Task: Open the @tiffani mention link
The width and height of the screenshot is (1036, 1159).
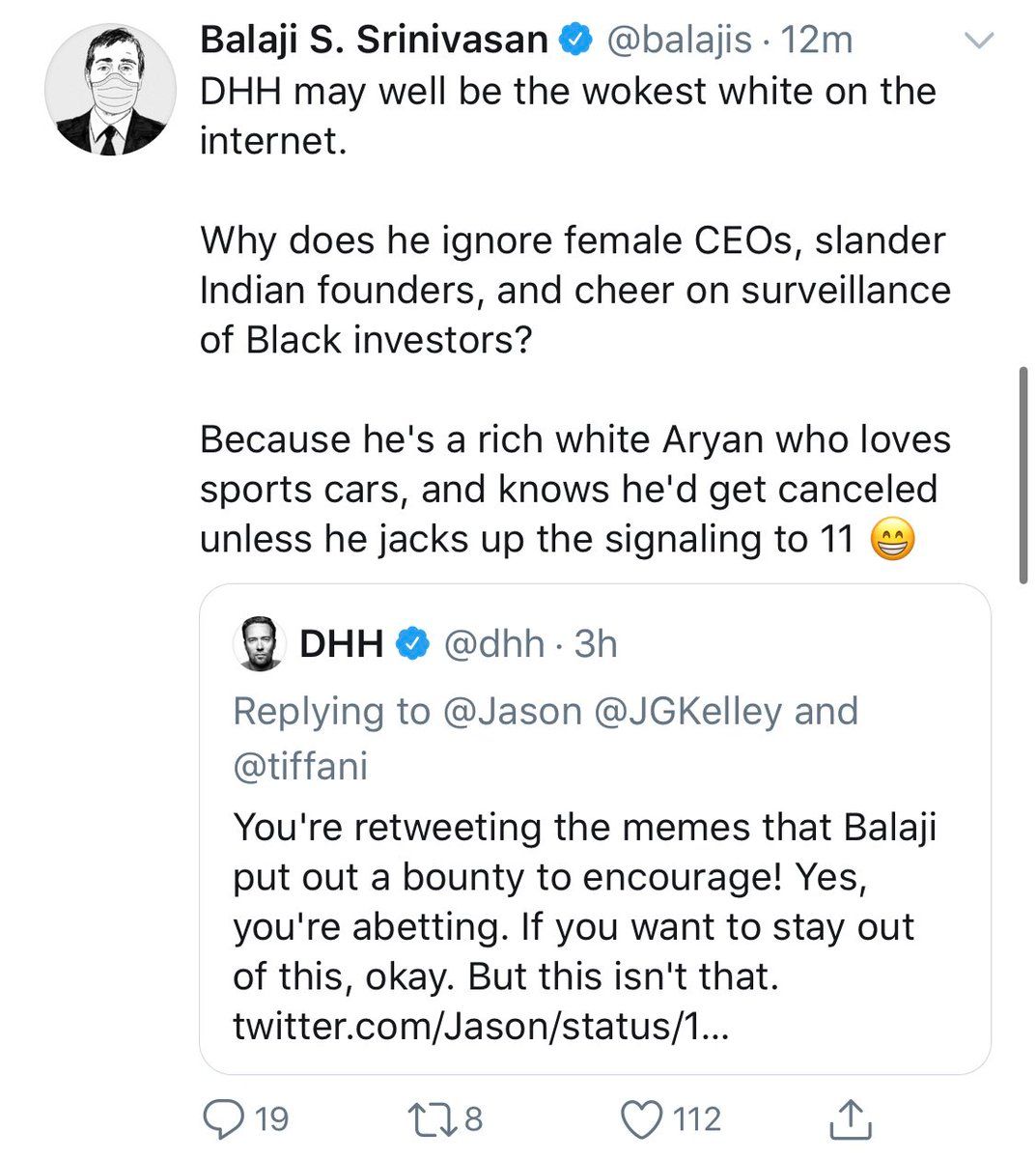Action: [x=300, y=766]
